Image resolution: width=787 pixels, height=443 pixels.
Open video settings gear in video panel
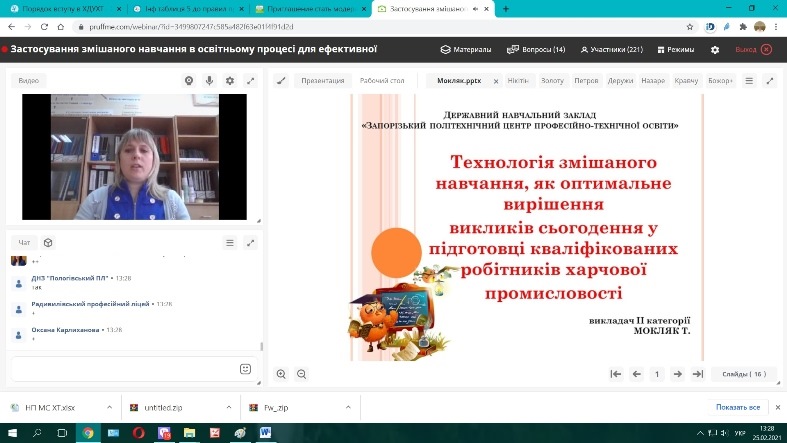pos(230,80)
